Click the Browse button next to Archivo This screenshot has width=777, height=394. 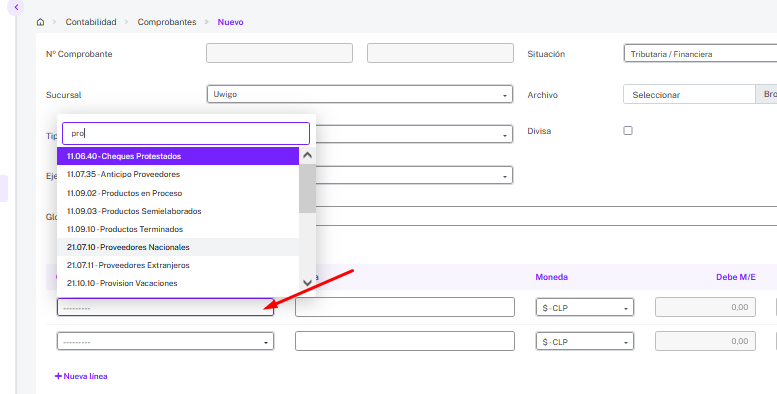[x=766, y=94]
